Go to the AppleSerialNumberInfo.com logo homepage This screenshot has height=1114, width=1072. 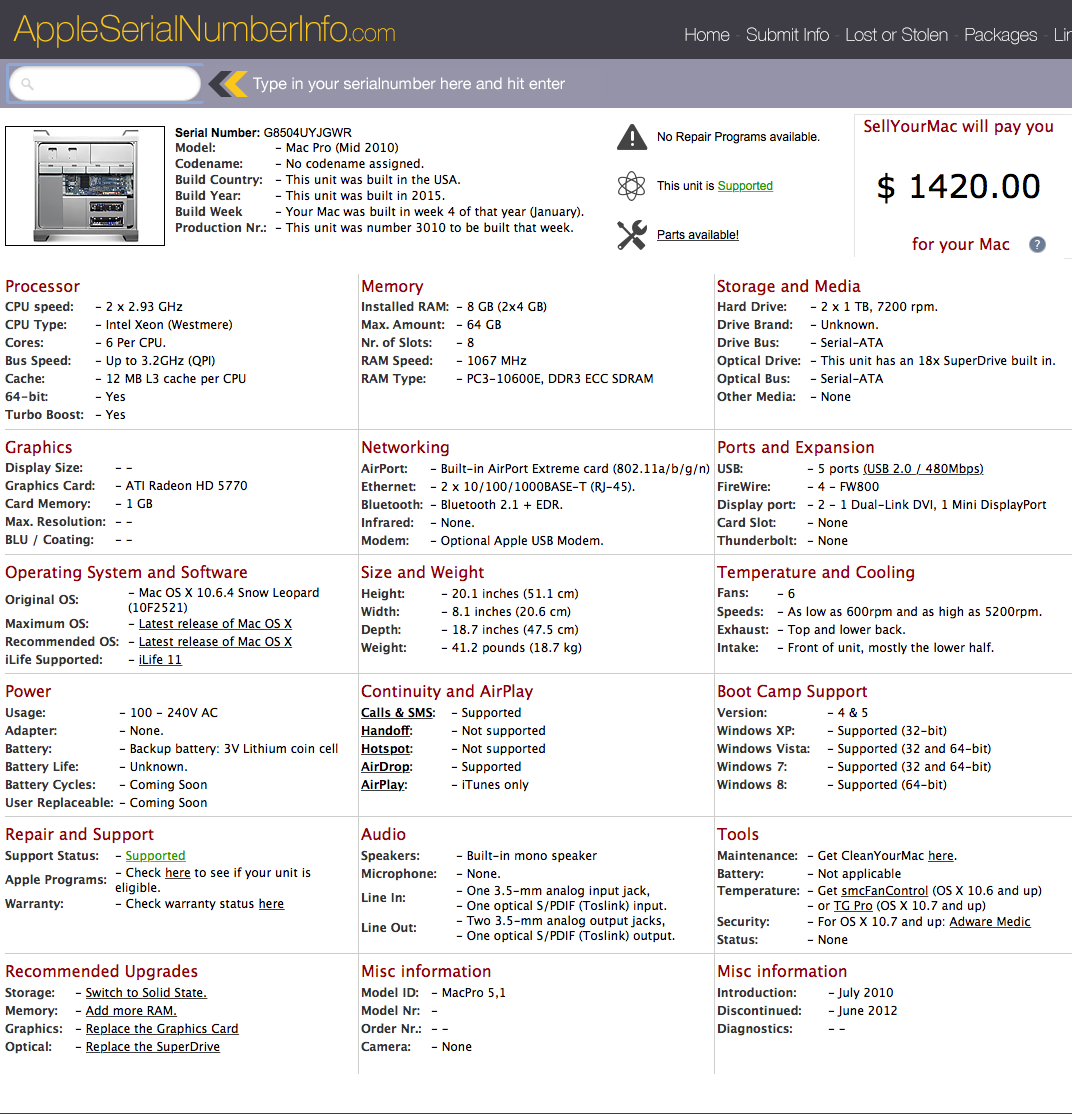pos(204,30)
